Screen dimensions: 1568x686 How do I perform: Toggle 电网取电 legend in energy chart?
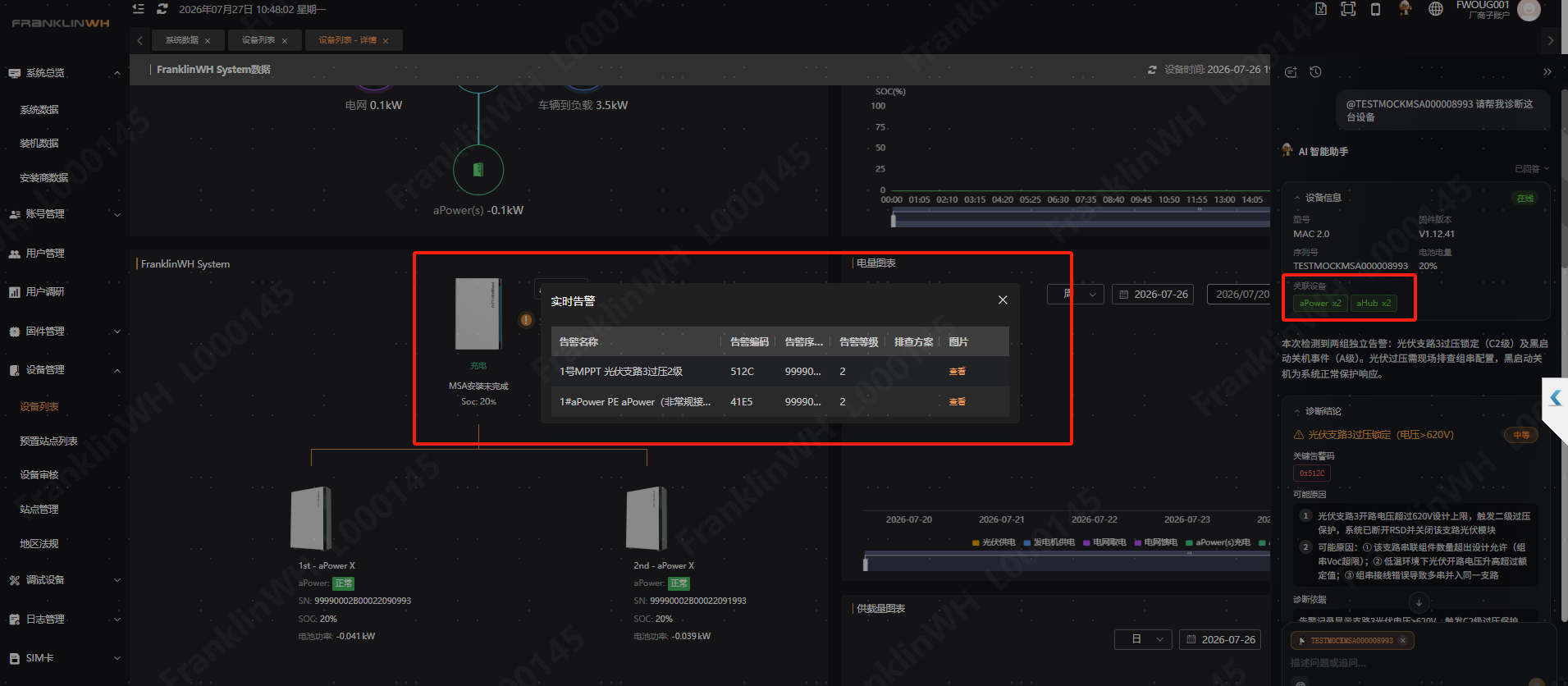click(x=1104, y=542)
